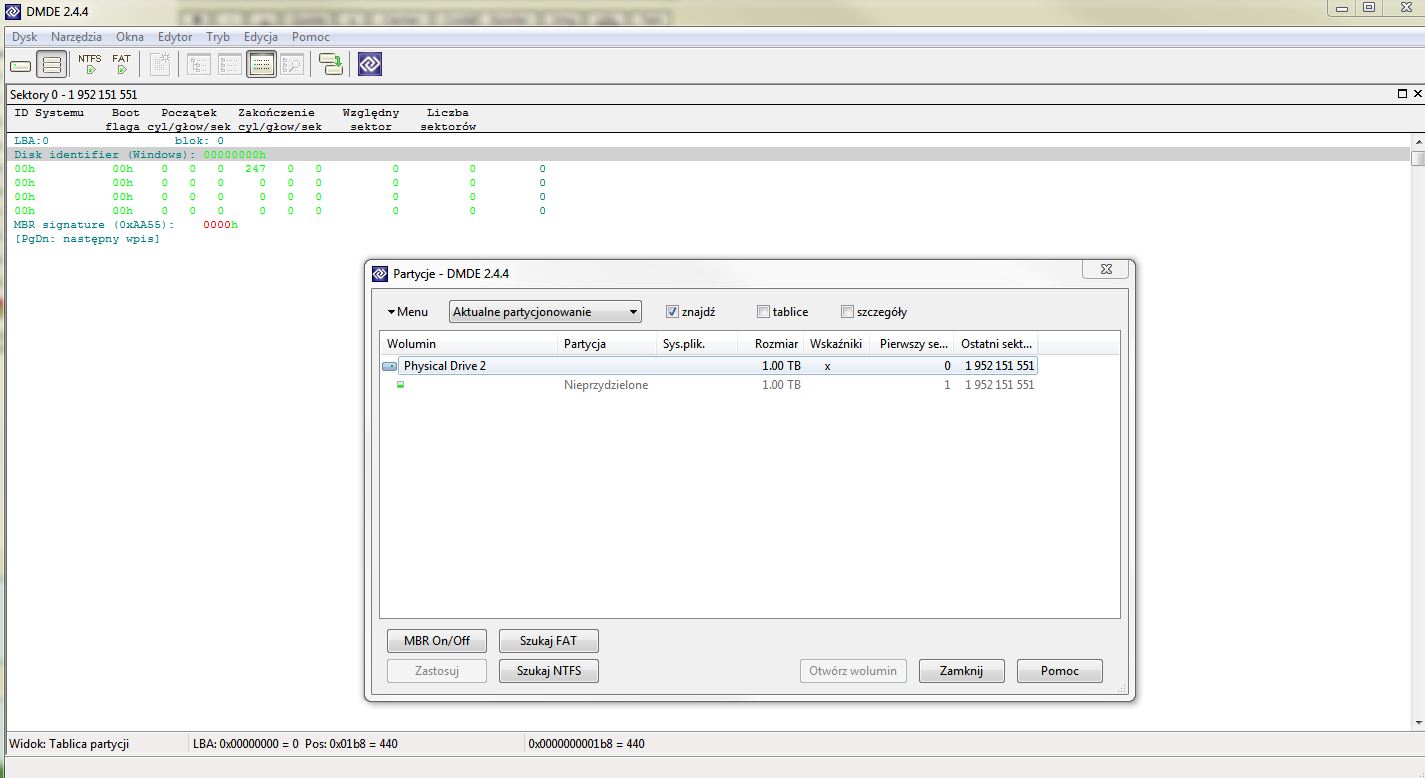Click the 1 952 151 551 value in Physical Drive 2 row
The image size is (1425, 778).
(x=1000, y=366)
